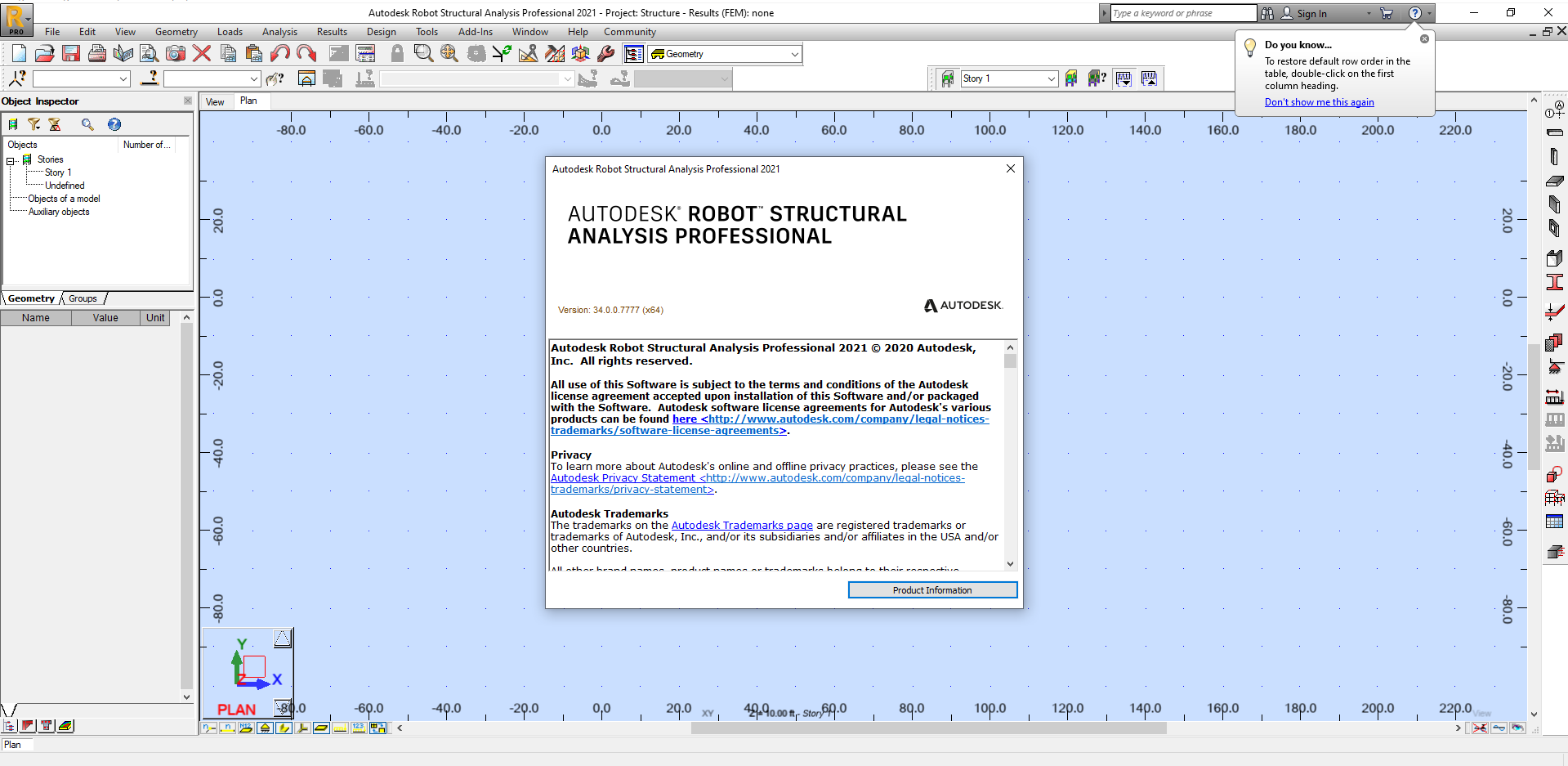Switch to the Groups tab
The width and height of the screenshot is (1568, 766).
pyautogui.click(x=83, y=298)
